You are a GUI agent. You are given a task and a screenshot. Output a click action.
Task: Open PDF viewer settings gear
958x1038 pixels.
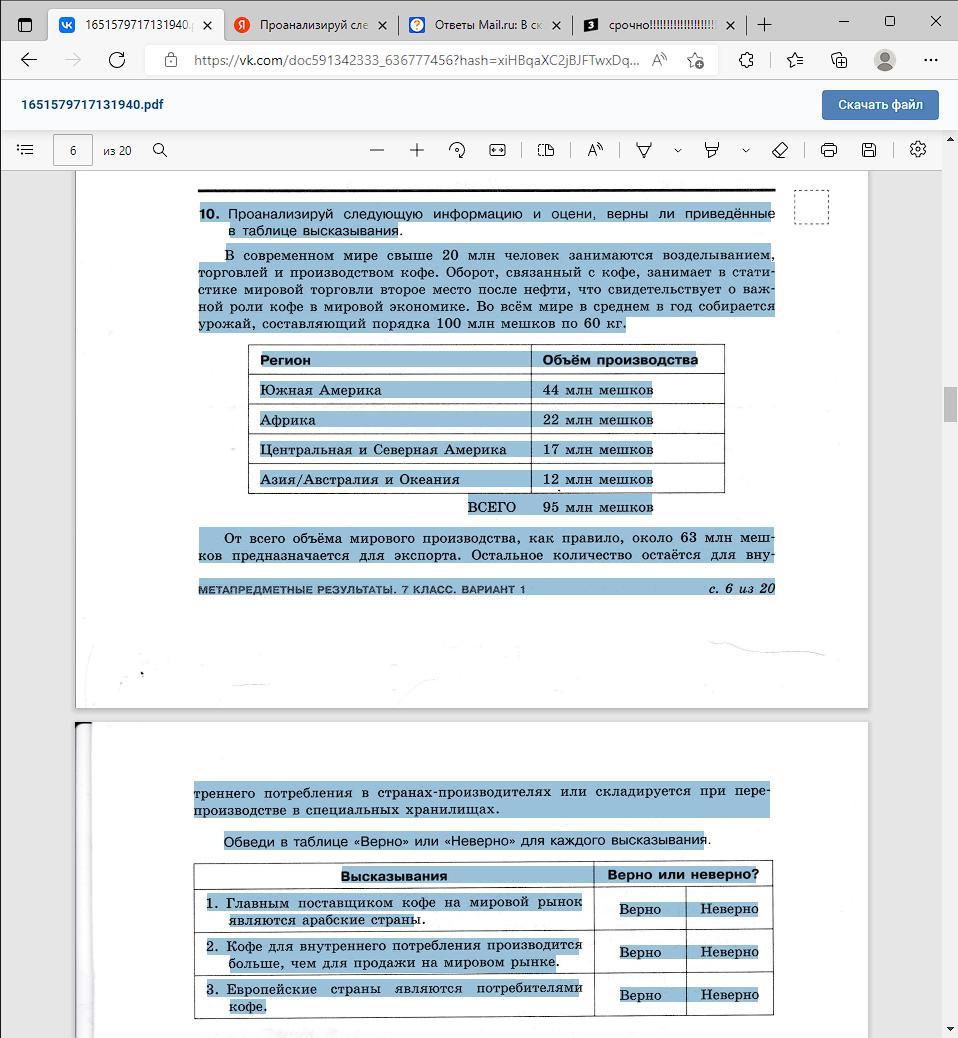tap(918, 150)
